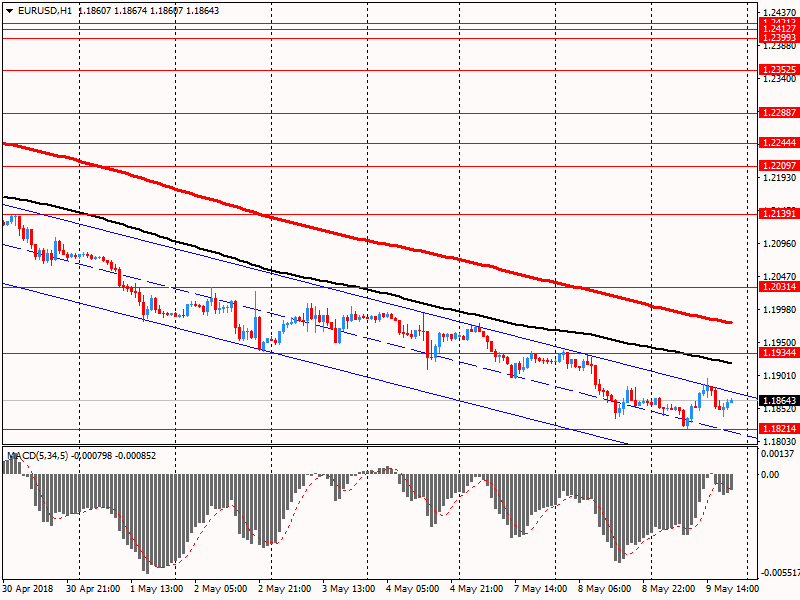The width and height of the screenshot is (800, 600).
Task: Click price scale value 1.23400
Action: pyautogui.click(x=780, y=79)
